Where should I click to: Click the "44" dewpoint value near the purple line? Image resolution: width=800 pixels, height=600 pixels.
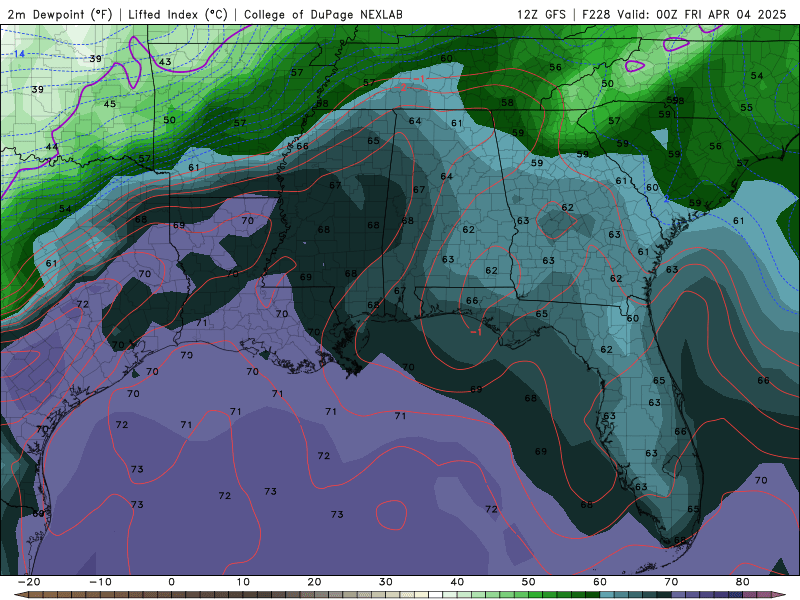pyautogui.click(x=52, y=147)
